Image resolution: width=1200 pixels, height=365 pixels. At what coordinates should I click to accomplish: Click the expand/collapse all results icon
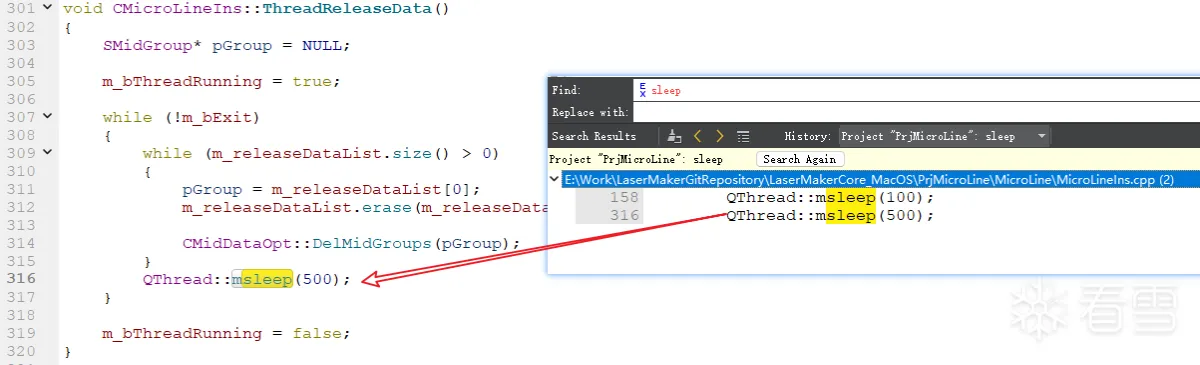(x=743, y=136)
